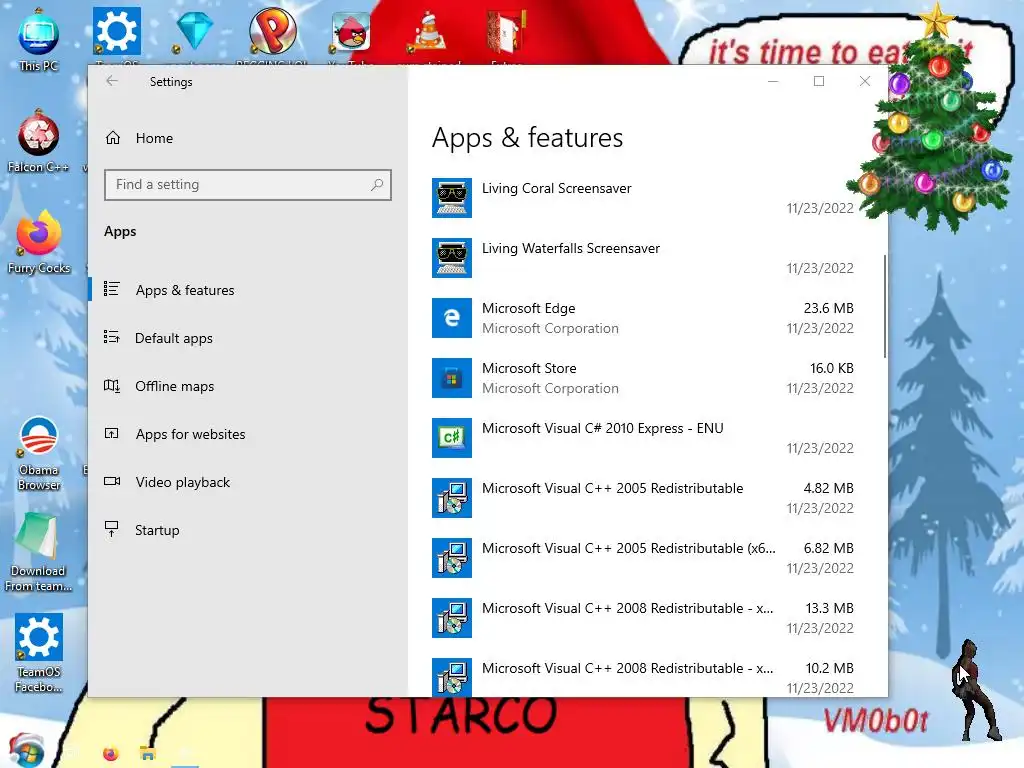Click File Explorer in the taskbar

(x=148, y=754)
